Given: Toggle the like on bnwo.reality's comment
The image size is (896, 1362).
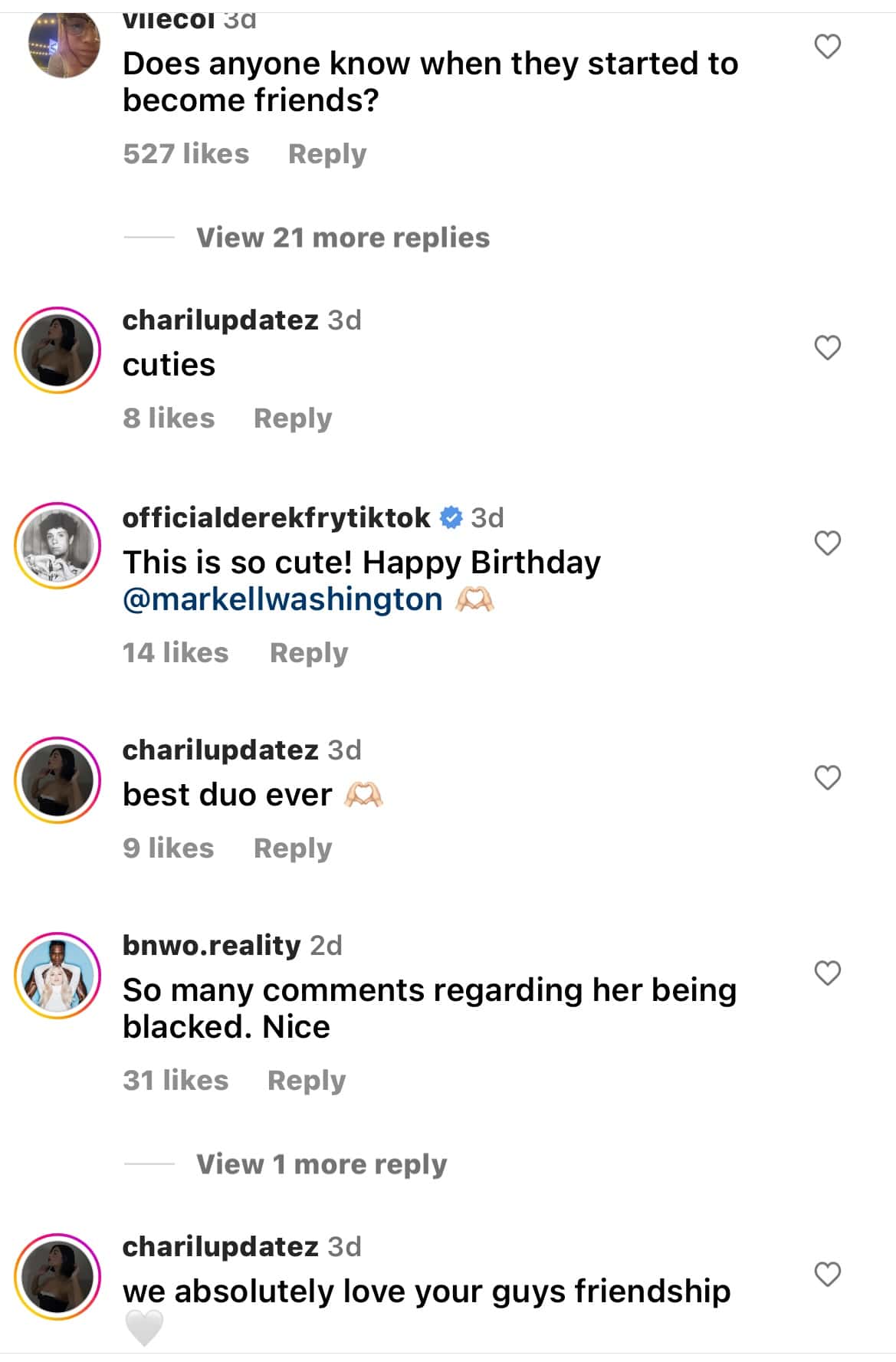Looking at the screenshot, I should 827,972.
